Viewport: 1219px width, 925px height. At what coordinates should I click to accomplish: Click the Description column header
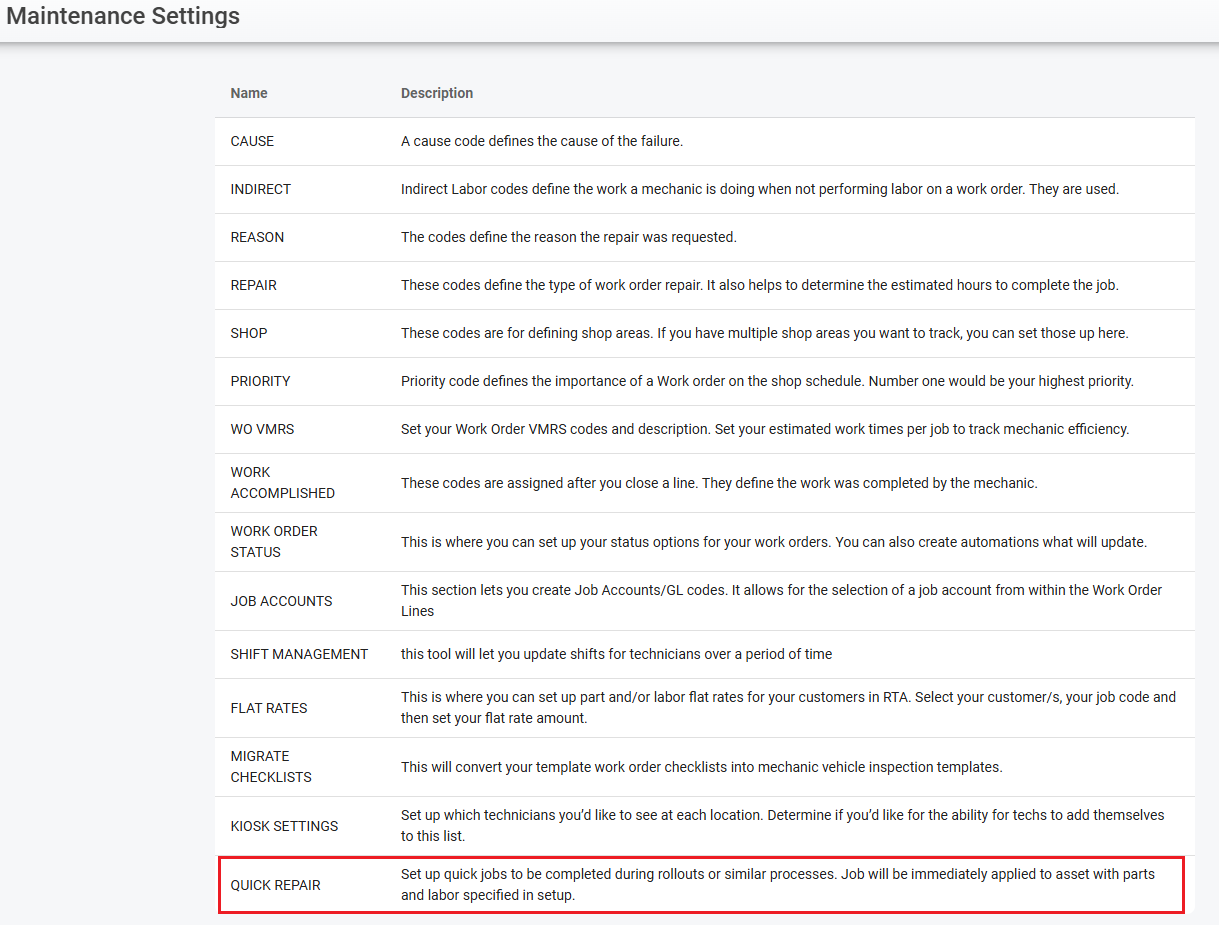click(437, 93)
